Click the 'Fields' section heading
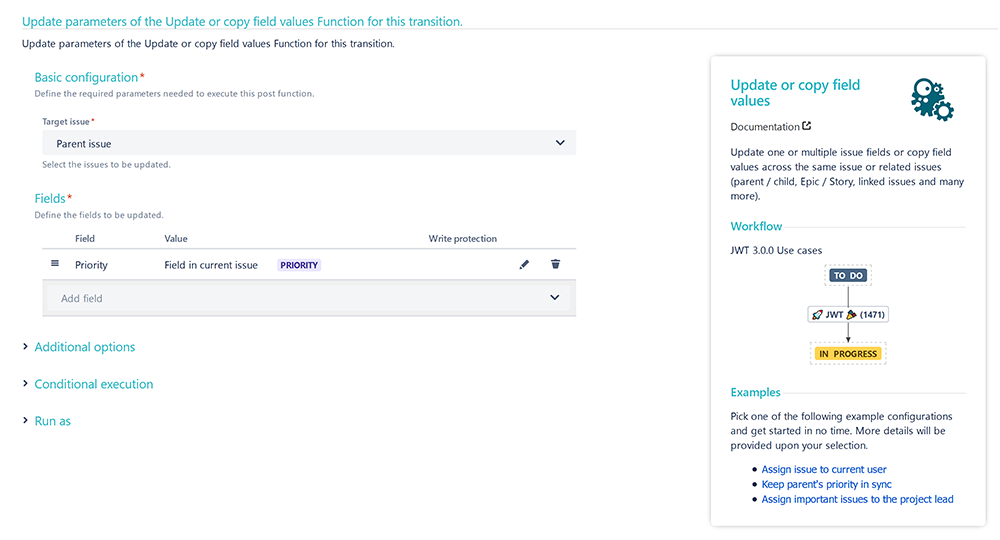Image resolution: width=1000 pixels, height=540 pixels. [50, 198]
